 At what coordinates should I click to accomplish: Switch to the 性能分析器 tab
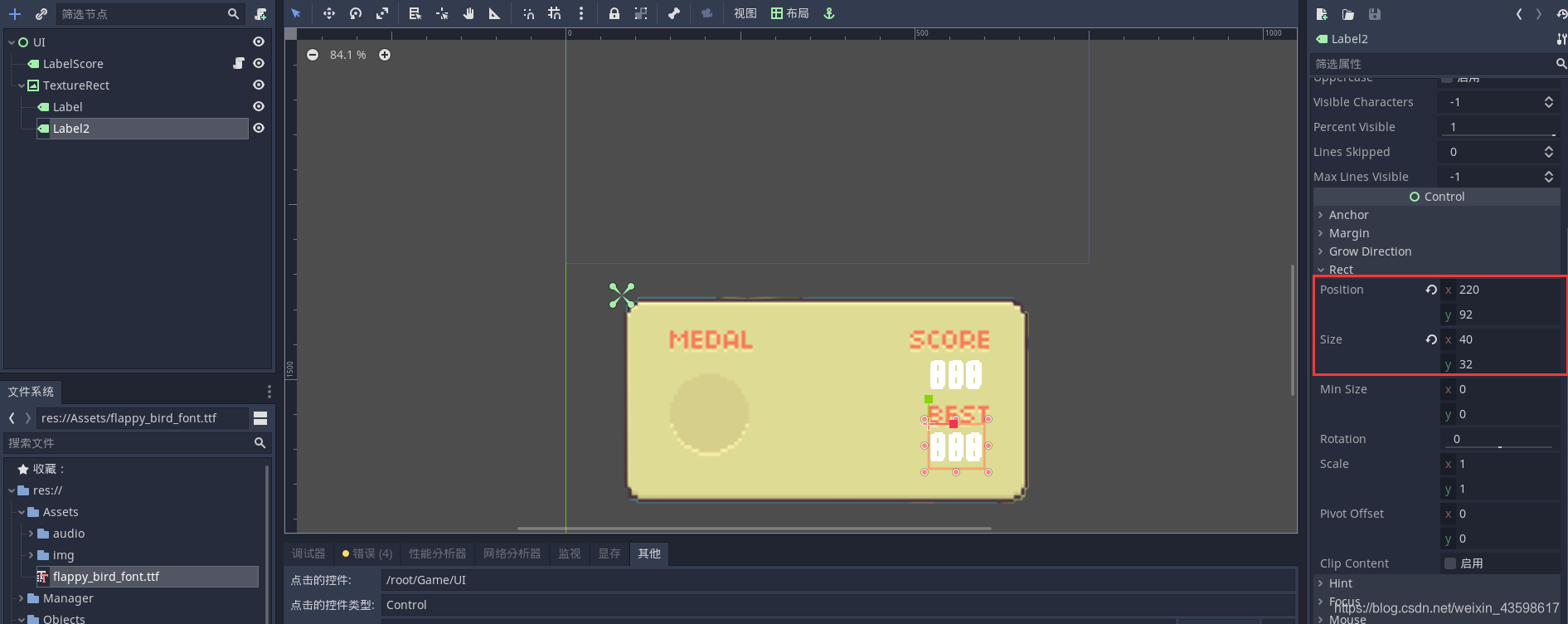(x=437, y=553)
